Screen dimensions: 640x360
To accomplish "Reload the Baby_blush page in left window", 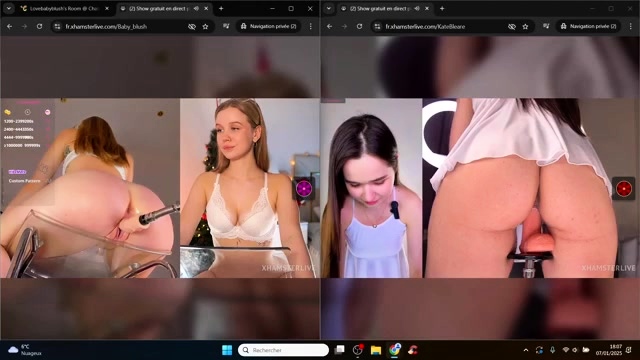I will tap(39, 26).
